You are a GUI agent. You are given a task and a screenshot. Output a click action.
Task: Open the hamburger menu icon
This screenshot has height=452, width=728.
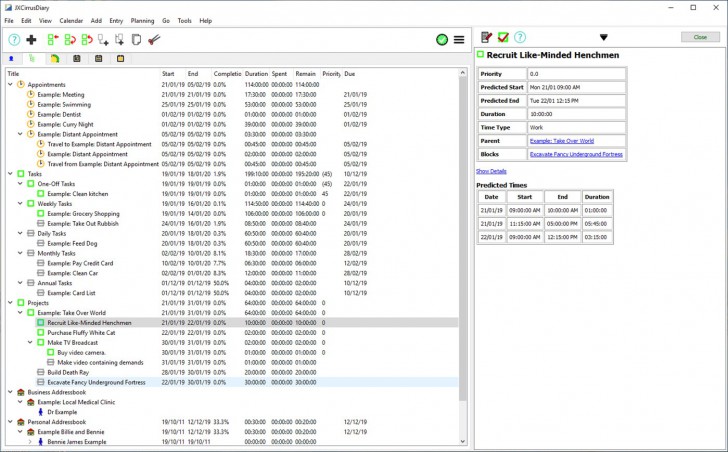[458, 40]
